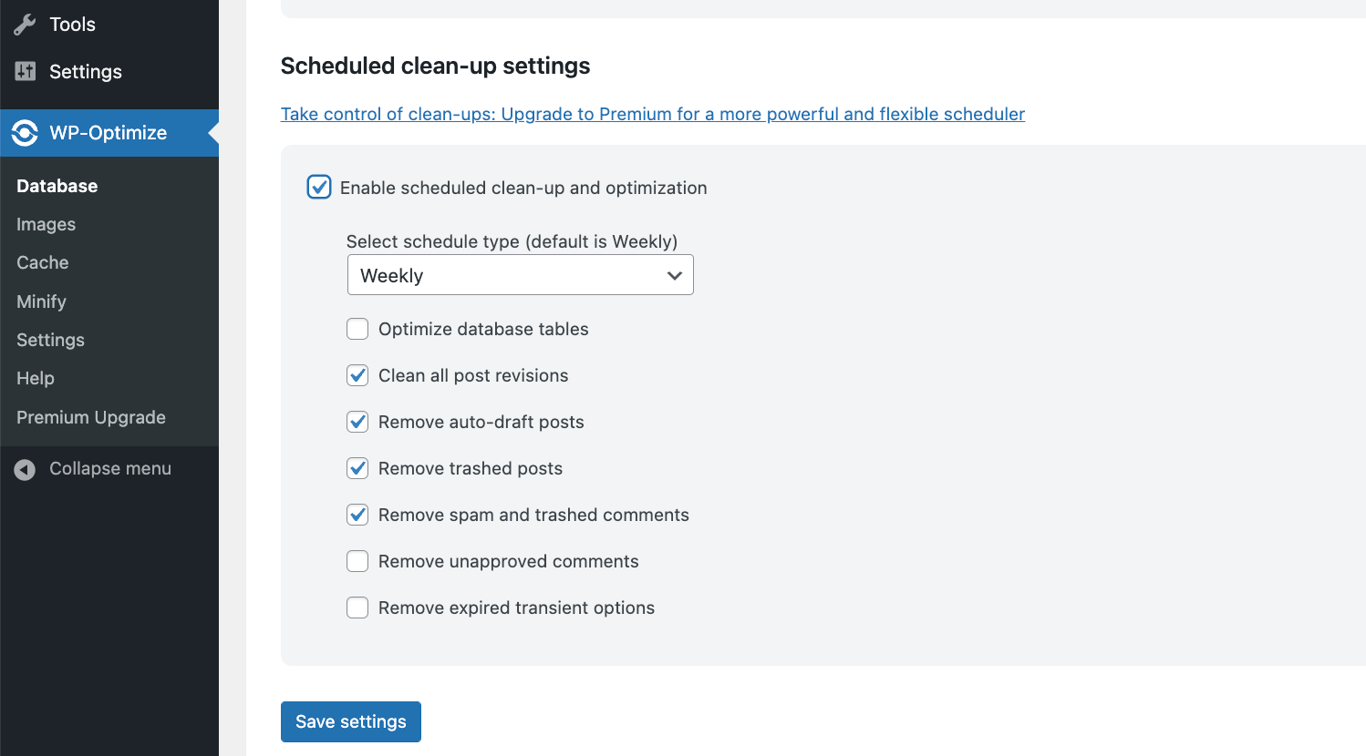Click the Collapse menu arrow icon

[x=24, y=469]
